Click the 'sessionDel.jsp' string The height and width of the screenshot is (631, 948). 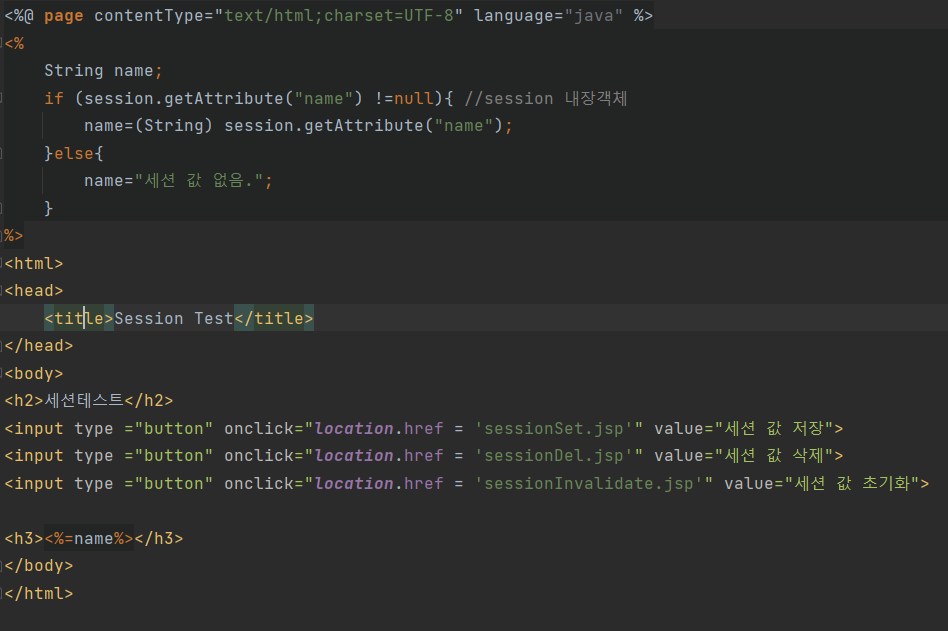(x=554, y=456)
